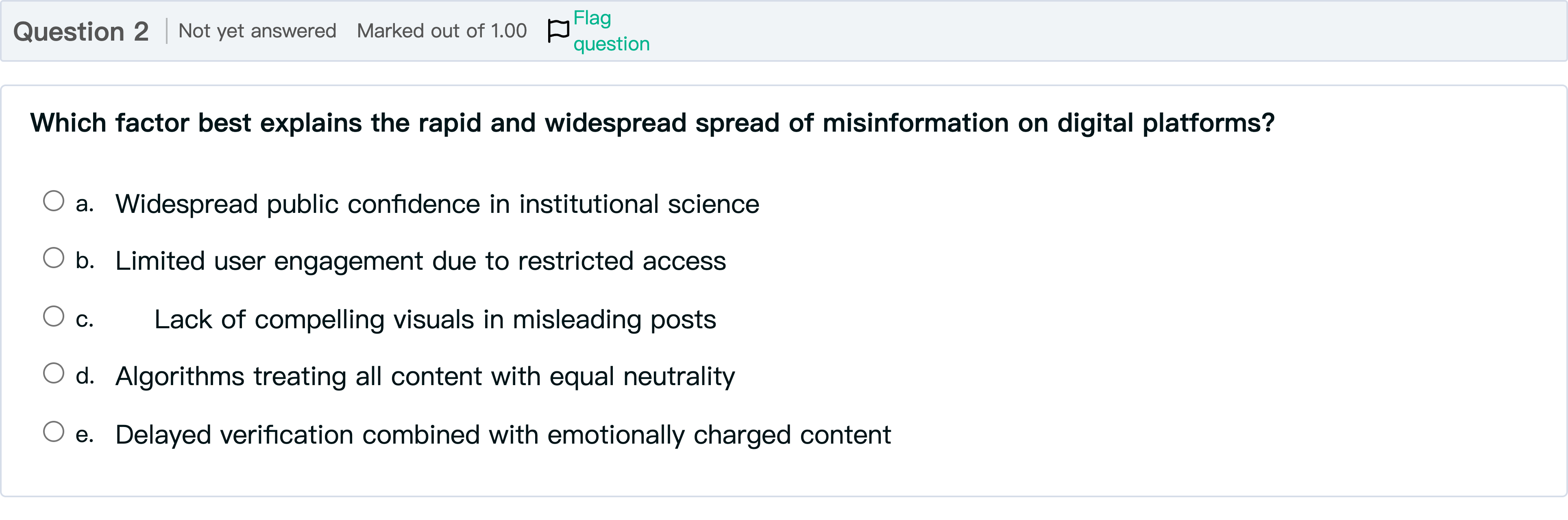Click the 'Question 2' heading
1568x520 pixels.
(81, 32)
